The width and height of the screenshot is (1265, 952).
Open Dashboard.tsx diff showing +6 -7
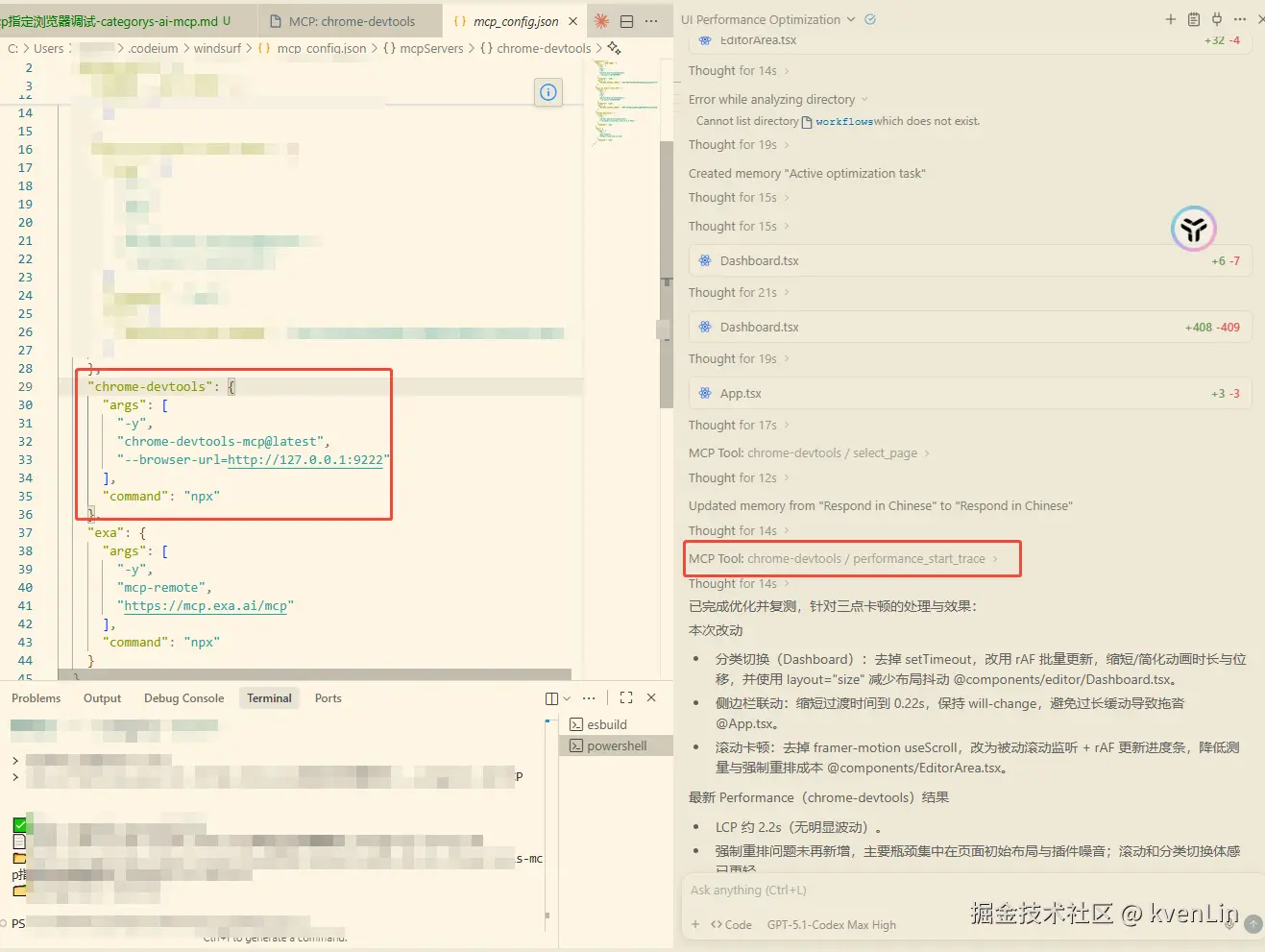pyautogui.click(x=970, y=260)
